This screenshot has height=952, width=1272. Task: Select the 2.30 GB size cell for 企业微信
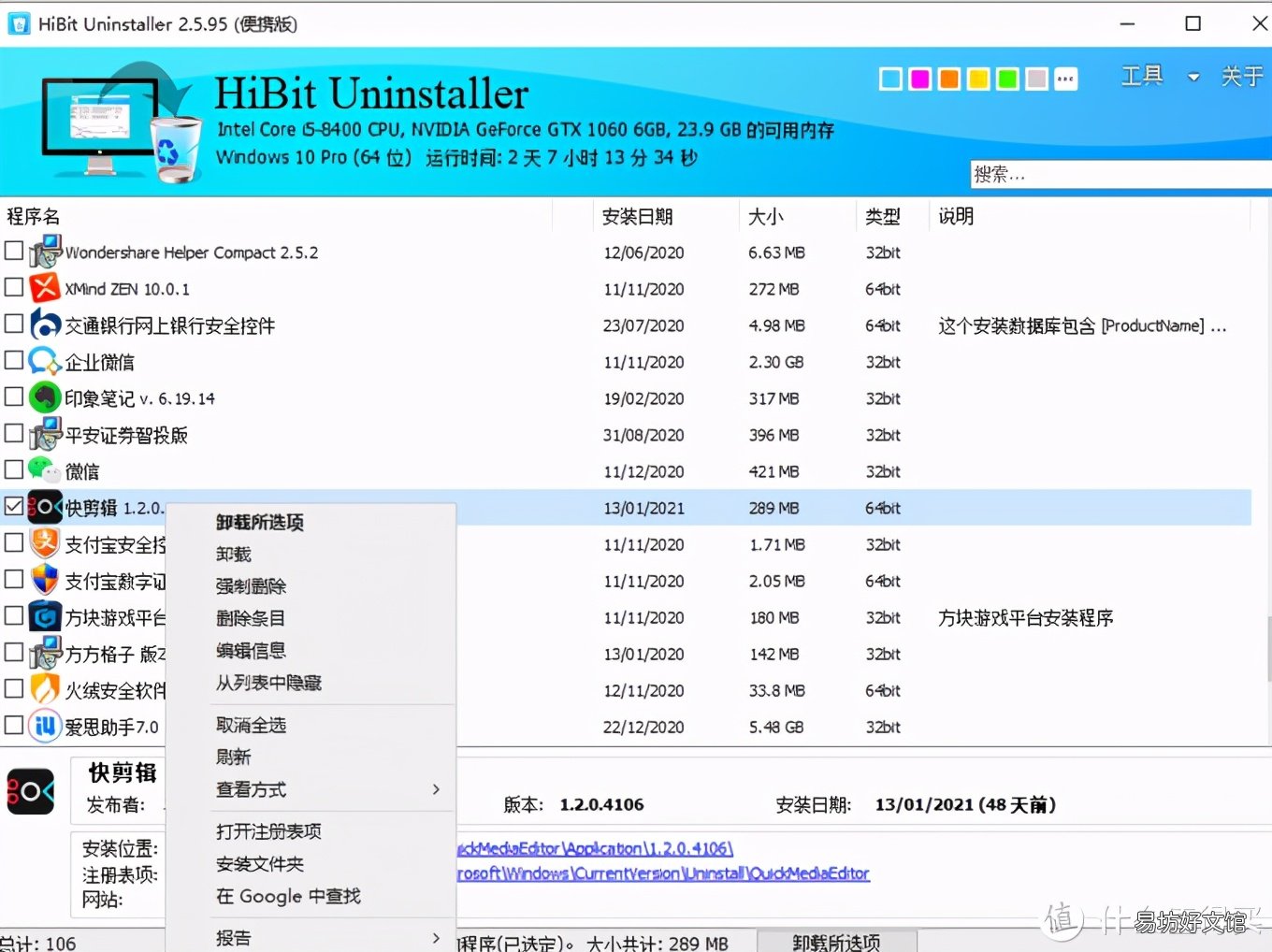[775, 362]
